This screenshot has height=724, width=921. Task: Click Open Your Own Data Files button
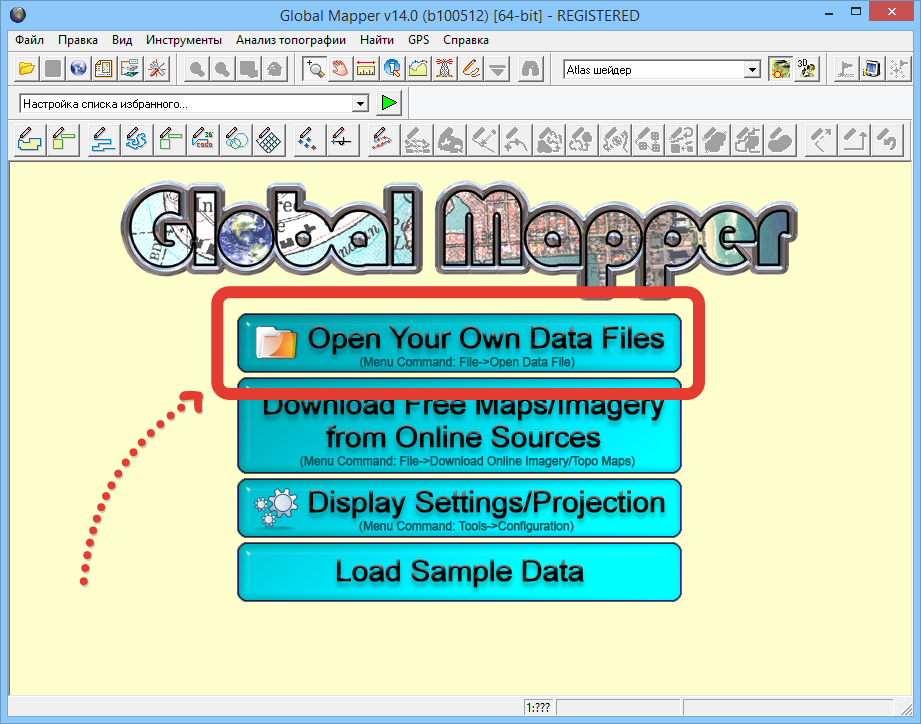coord(459,343)
